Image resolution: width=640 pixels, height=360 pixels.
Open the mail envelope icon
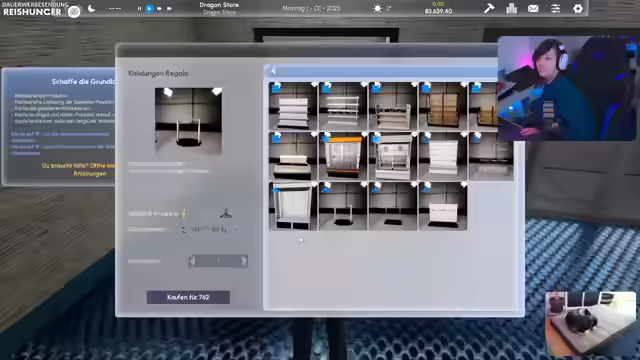tap(533, 9)
